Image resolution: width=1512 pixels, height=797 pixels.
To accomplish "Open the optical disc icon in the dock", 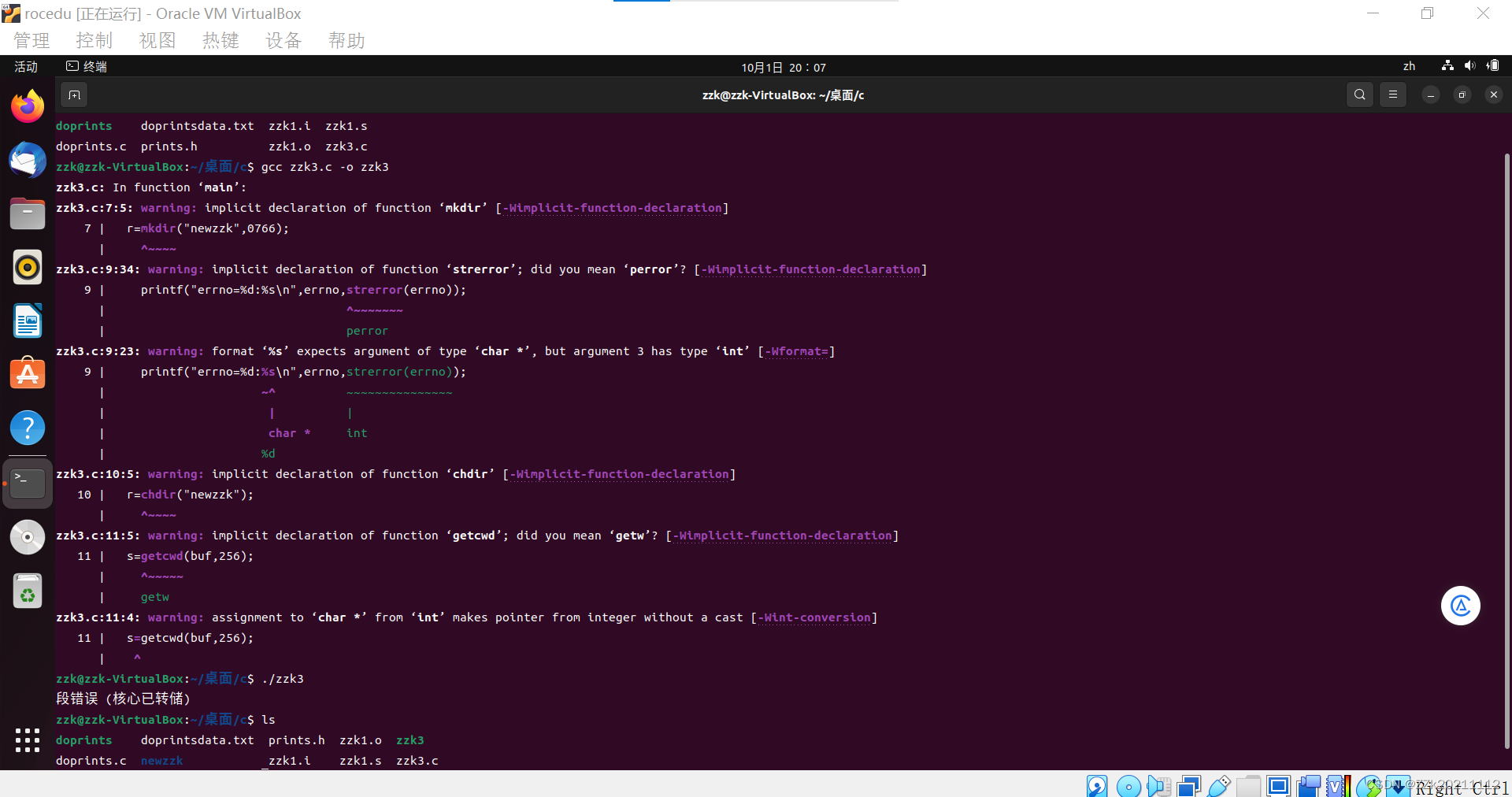I will coord(28,537).
